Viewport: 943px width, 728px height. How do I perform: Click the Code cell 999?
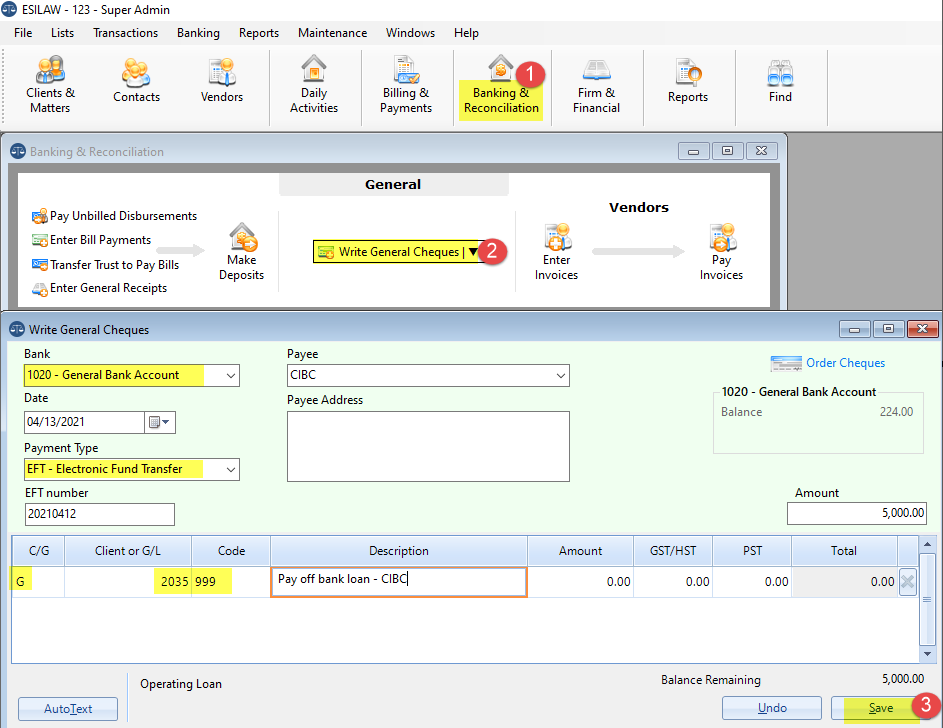pyautogui.click(x=231, y=582)
